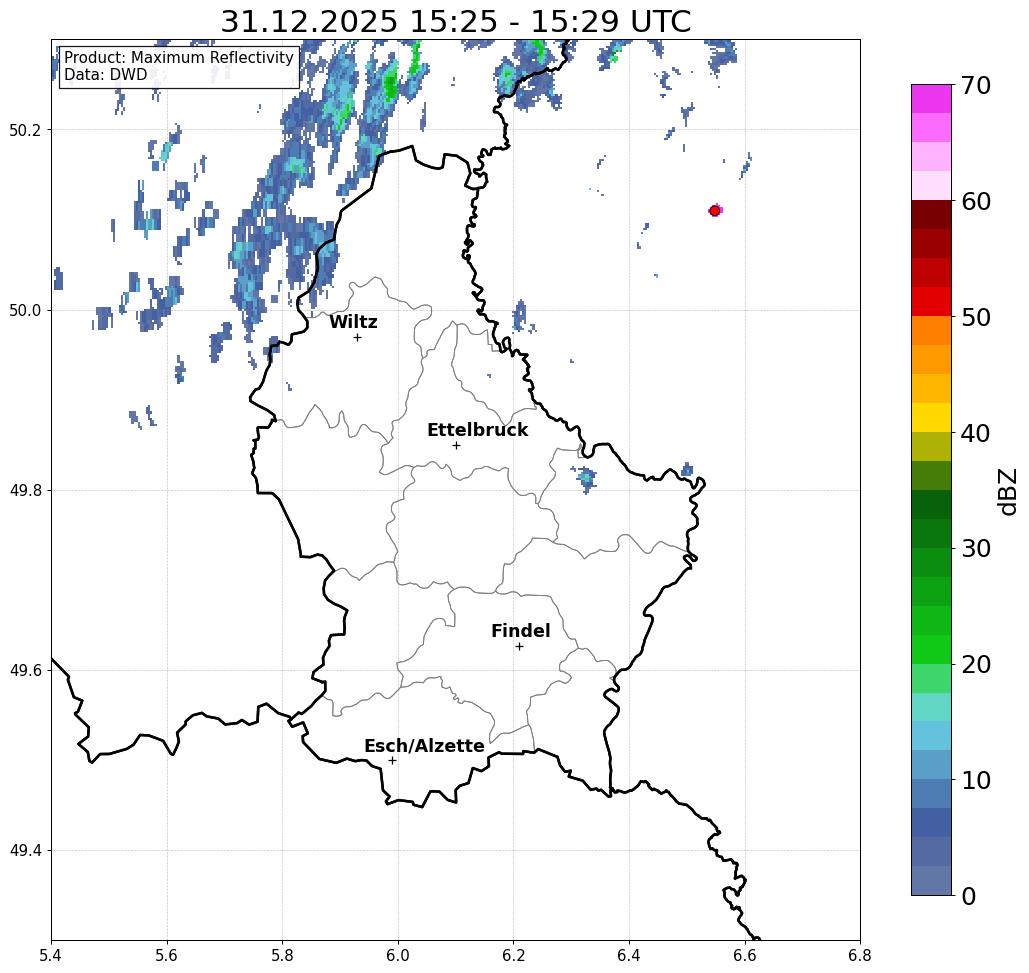Click the latitude label 49.8
The width and height of the screenshot is (1029, 973).
(x=25, y=491)
